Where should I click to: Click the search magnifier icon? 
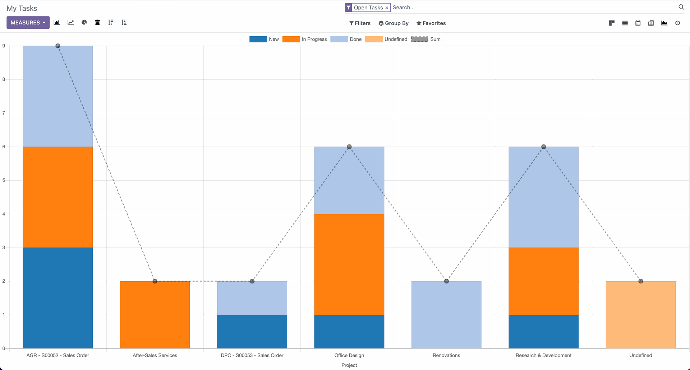[x=681, y=7]
